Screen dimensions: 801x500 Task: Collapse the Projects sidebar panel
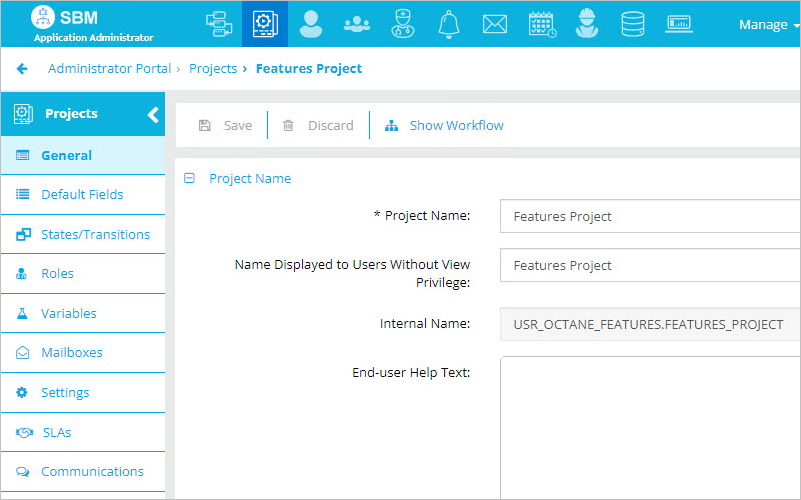click(153, 114)
